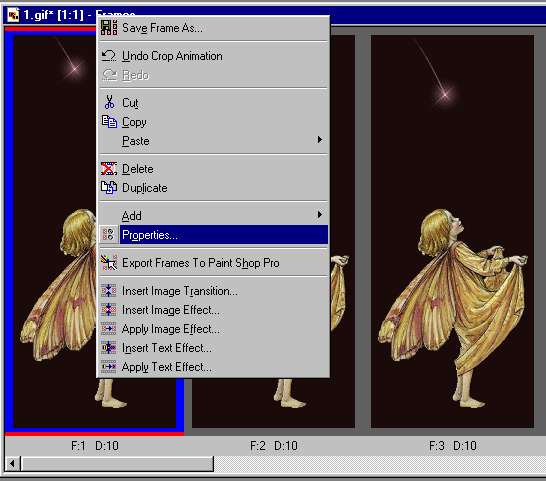The height and width of the screenshot is (481, 546).
Task: Click the Duplicate frame icon
Action: point(109,187)
